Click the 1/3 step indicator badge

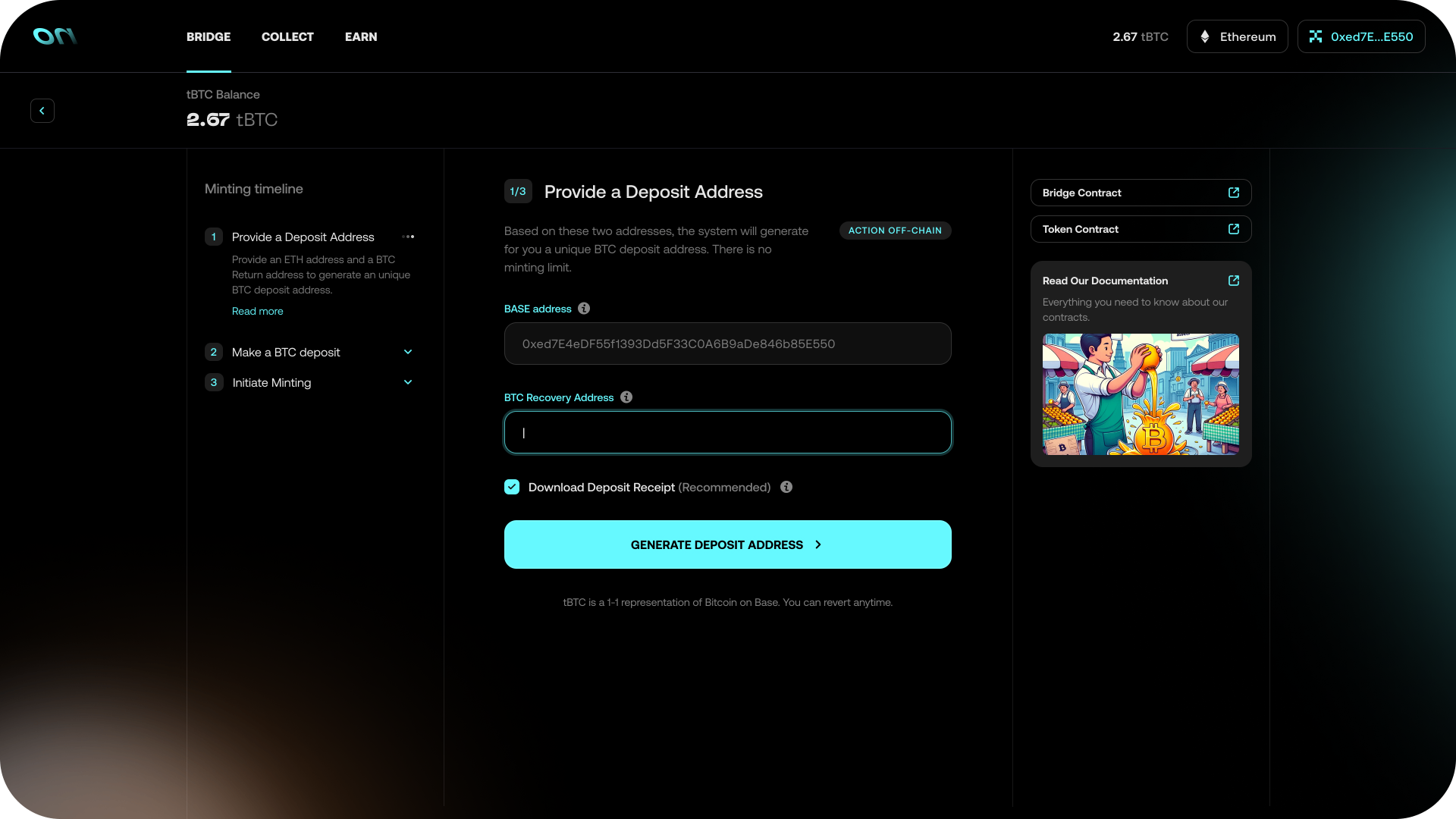[x=518, y=191]
